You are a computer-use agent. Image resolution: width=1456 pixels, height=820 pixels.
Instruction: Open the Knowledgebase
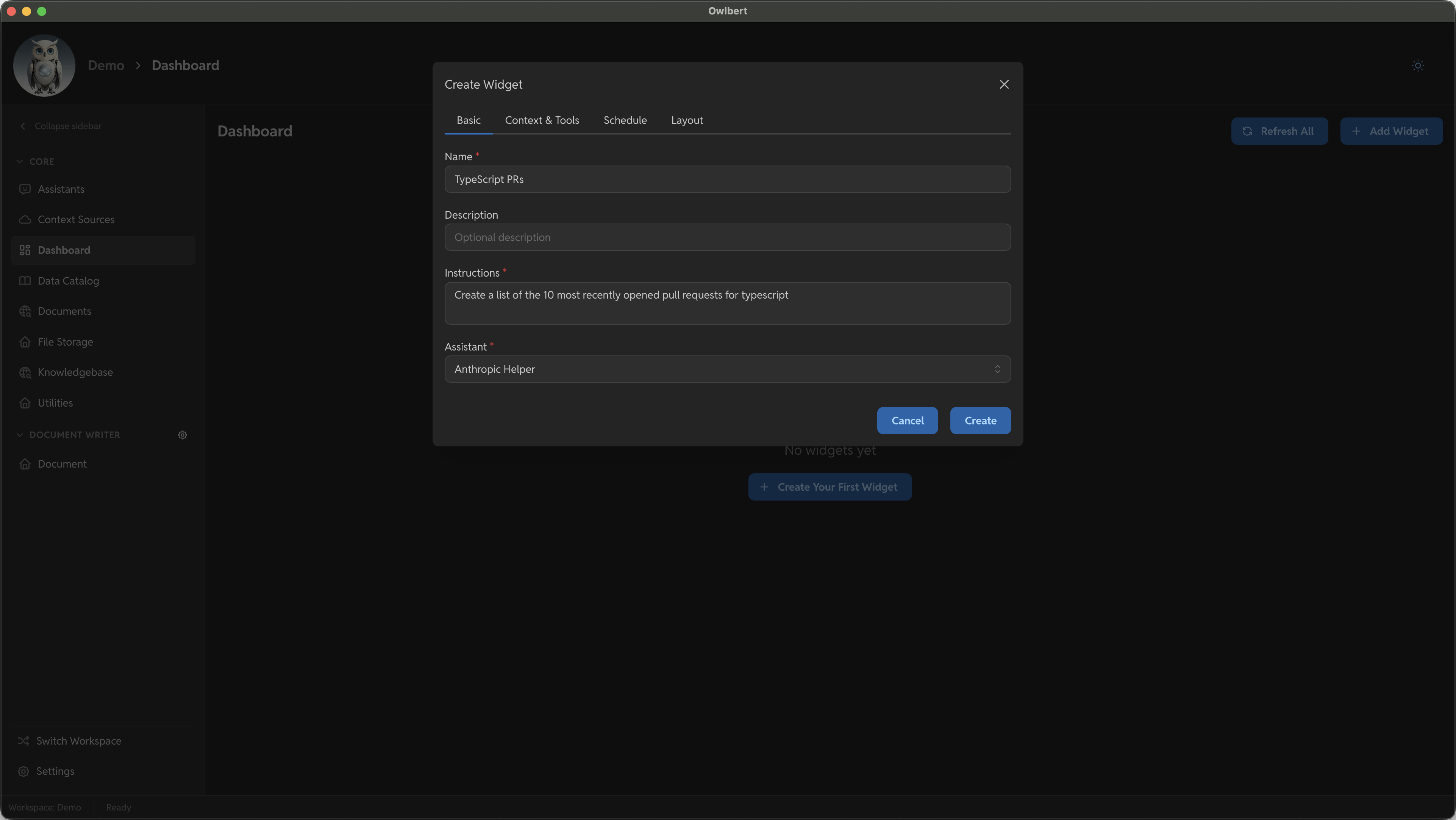tap(75, 372)
